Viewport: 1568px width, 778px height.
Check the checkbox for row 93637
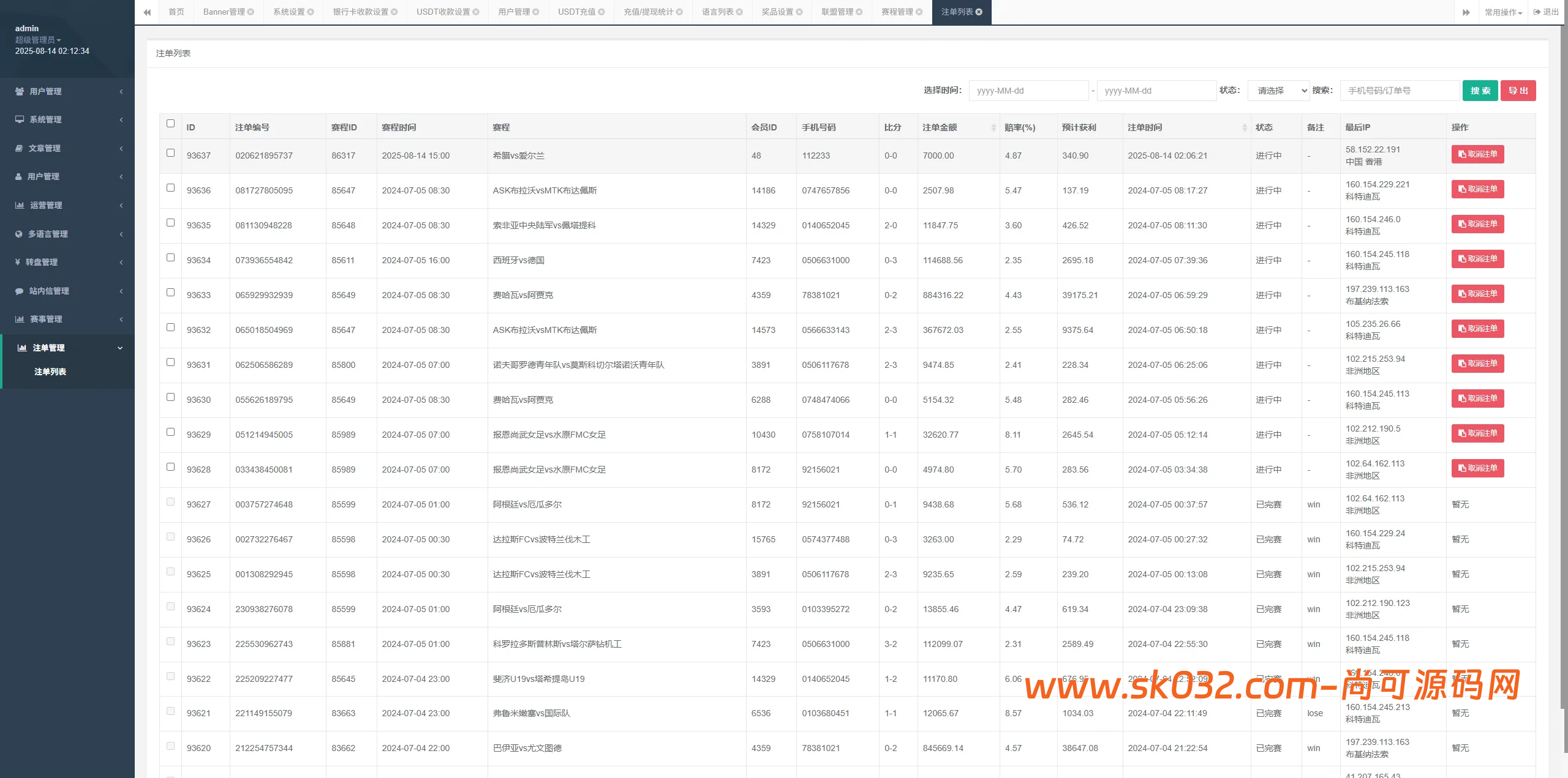(170, 153)
